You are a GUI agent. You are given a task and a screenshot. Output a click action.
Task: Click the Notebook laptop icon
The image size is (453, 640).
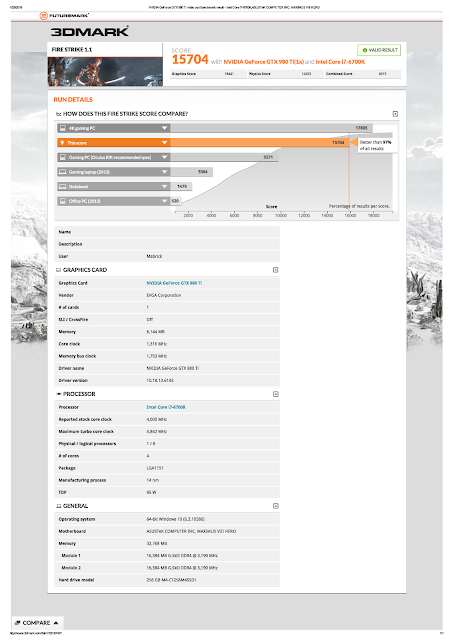(x=63, y=187)
